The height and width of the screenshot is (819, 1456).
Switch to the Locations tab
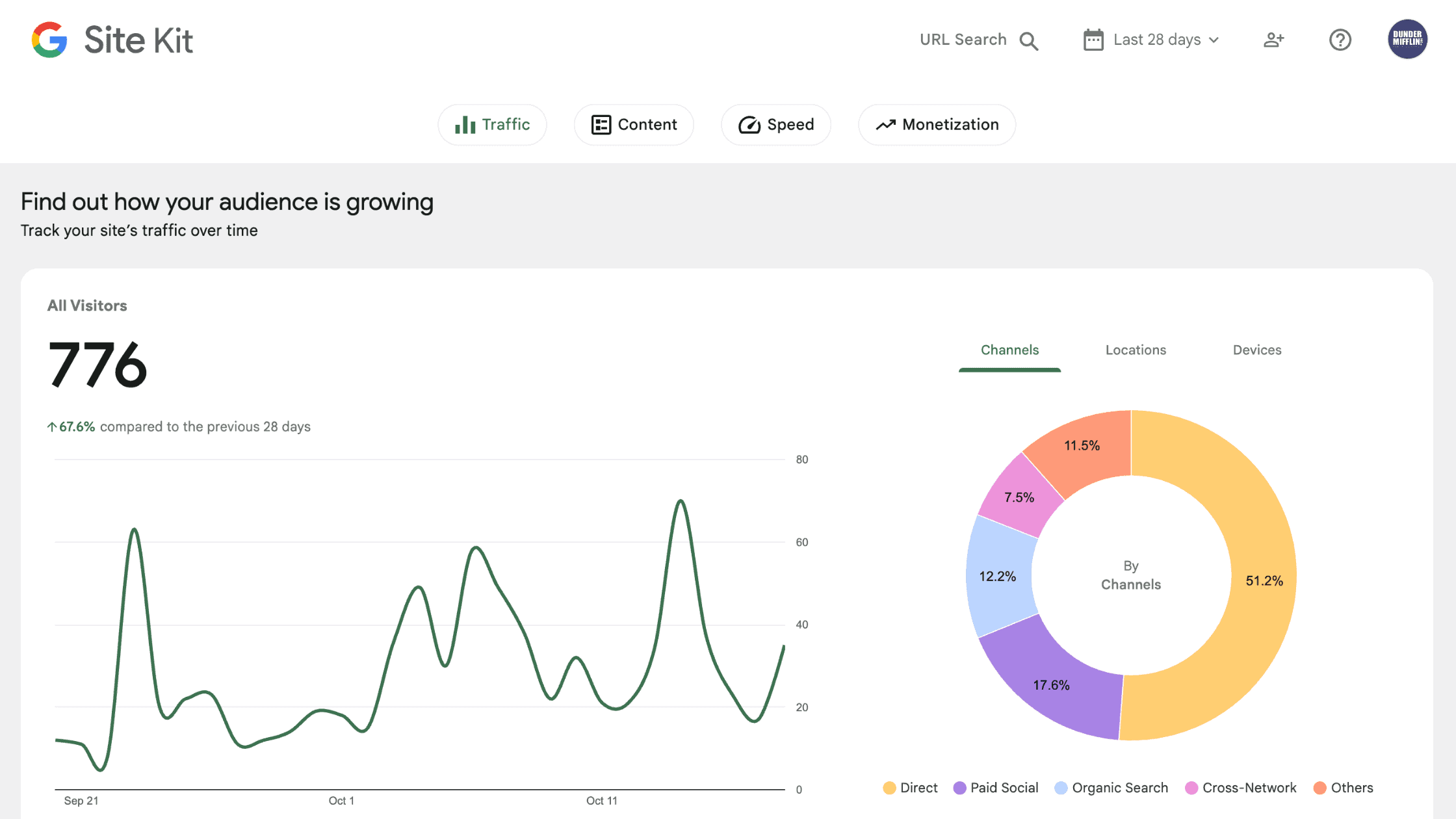click(1136, 350)
